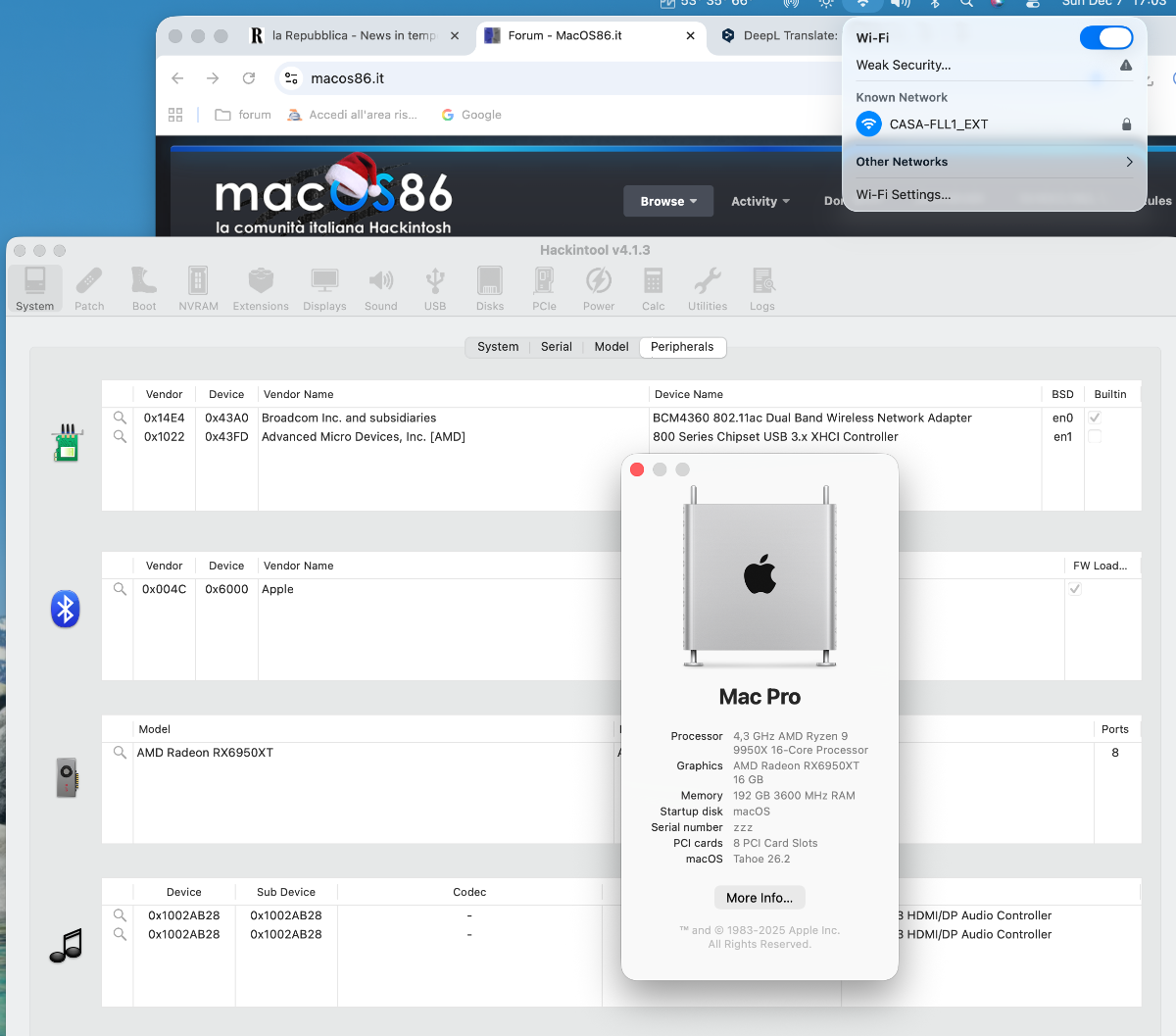Open Wi-Fi Settings from the menu
The width and height of the screenshot is (1176, 1036).
(904, 194)
